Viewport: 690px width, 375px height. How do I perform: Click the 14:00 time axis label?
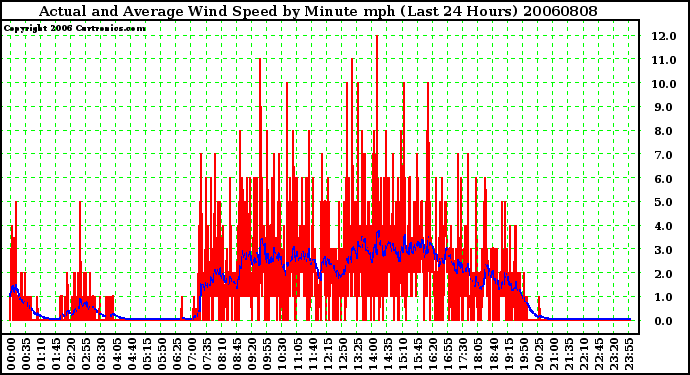(x=372, y=354)
